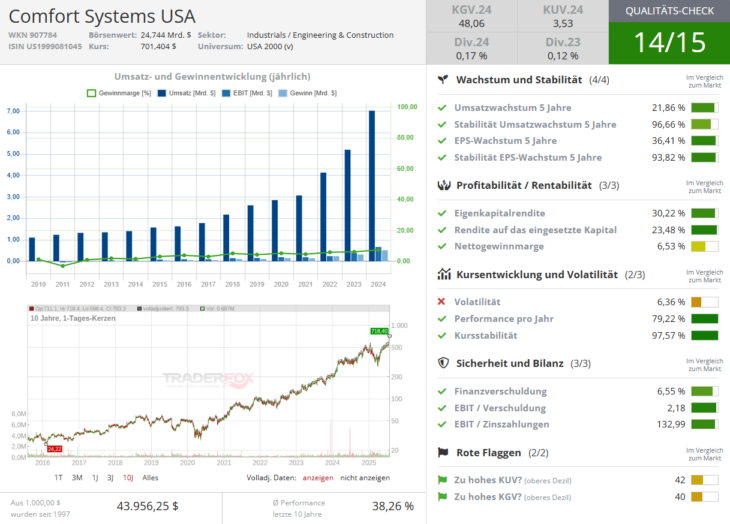
Task: Click the Kursentwicklung und Volatilität chart icon
Action: [x=444, y=274]
